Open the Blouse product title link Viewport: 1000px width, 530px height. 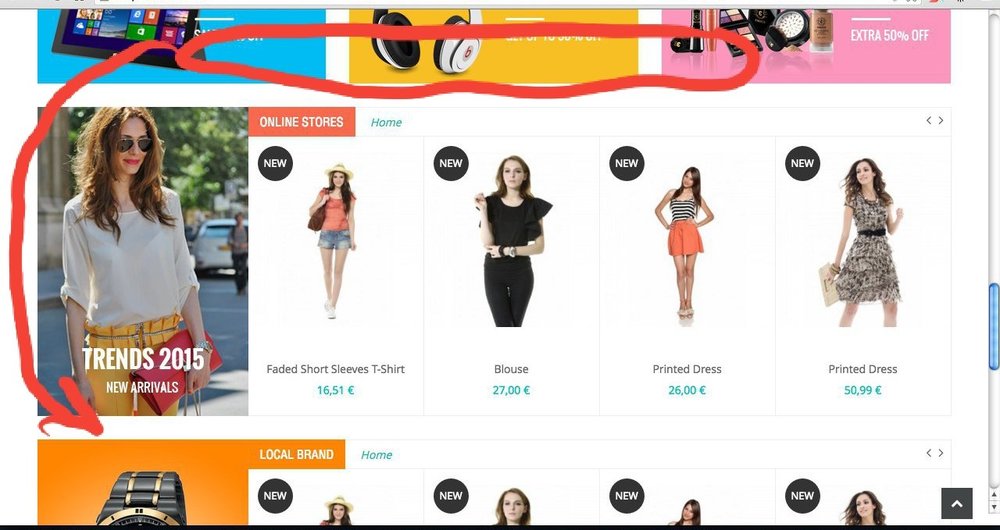point(511,369)
